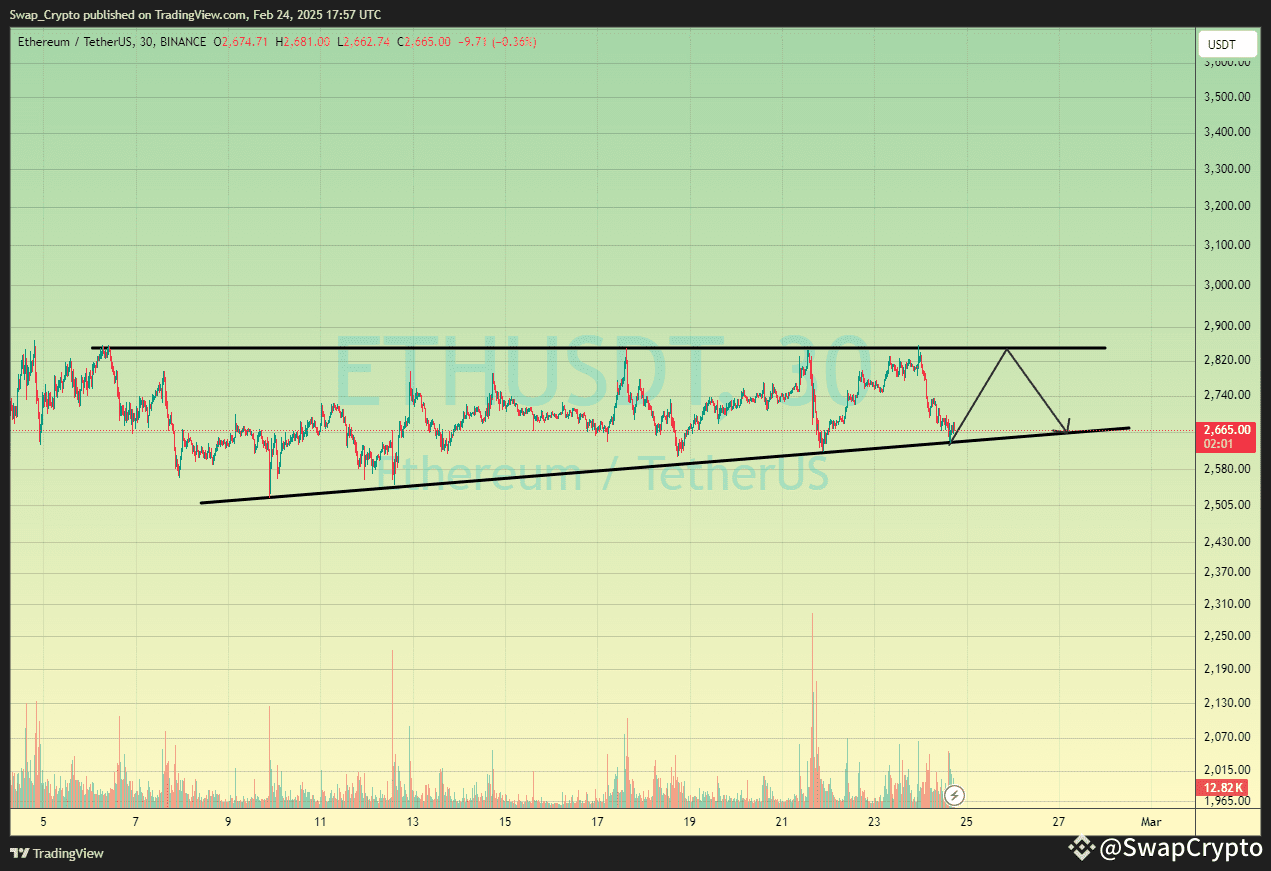Click the date label 7 on time axis
Viewport: 1271px width, 871px height.
[135, 822]
